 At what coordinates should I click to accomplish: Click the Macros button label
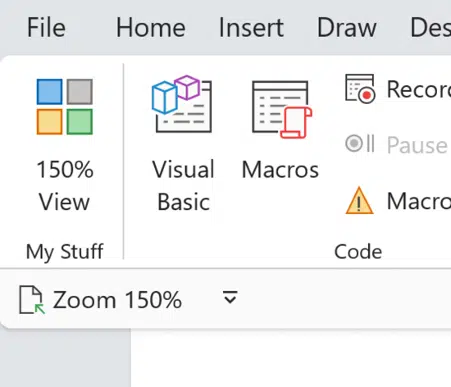[280, 170]
